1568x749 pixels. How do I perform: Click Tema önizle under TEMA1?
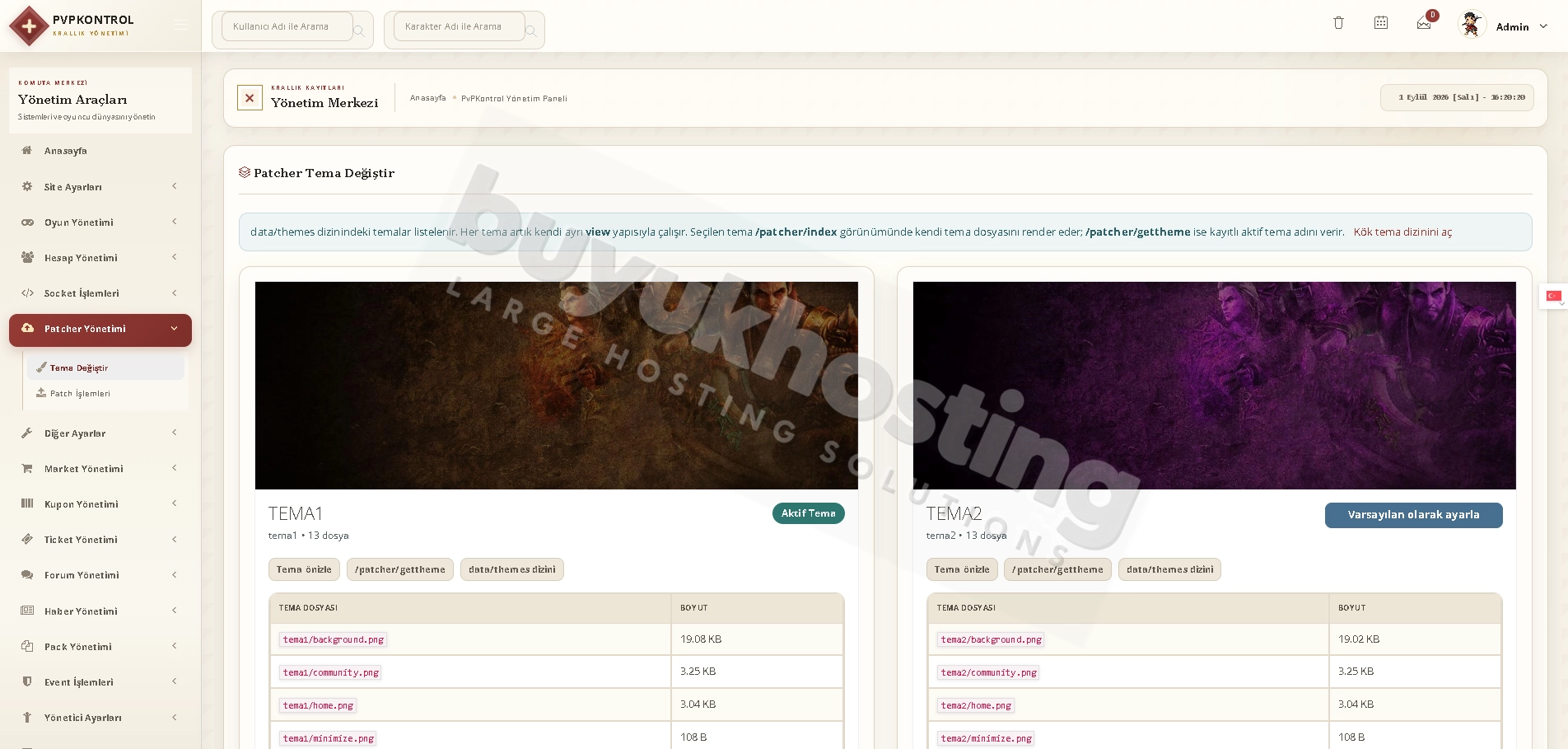point(304,569)
